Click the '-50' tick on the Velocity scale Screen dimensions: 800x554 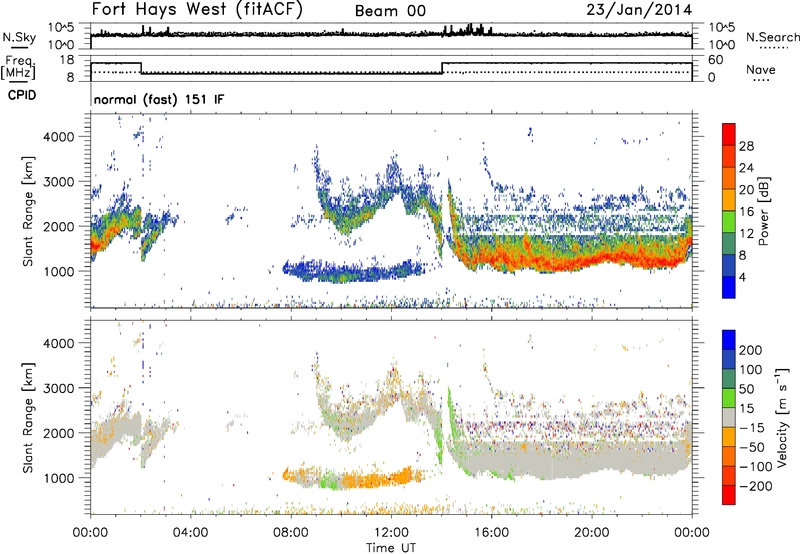[752, 447]
